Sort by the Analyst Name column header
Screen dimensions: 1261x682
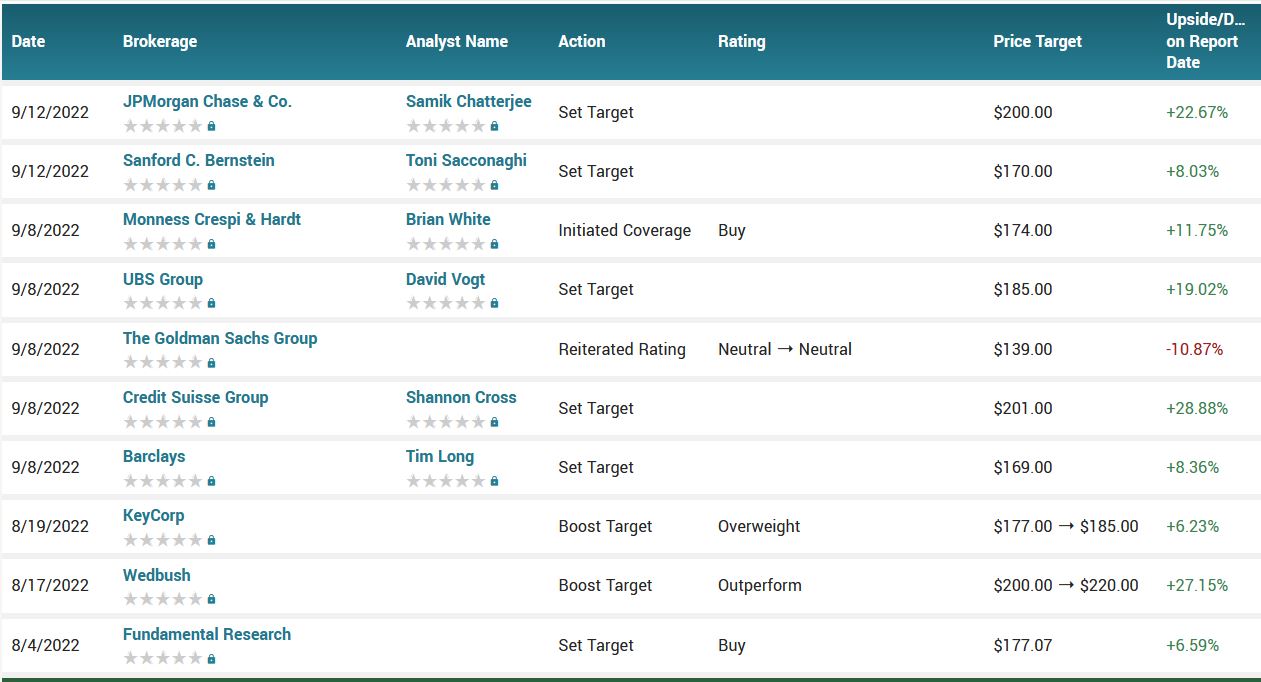457,42
